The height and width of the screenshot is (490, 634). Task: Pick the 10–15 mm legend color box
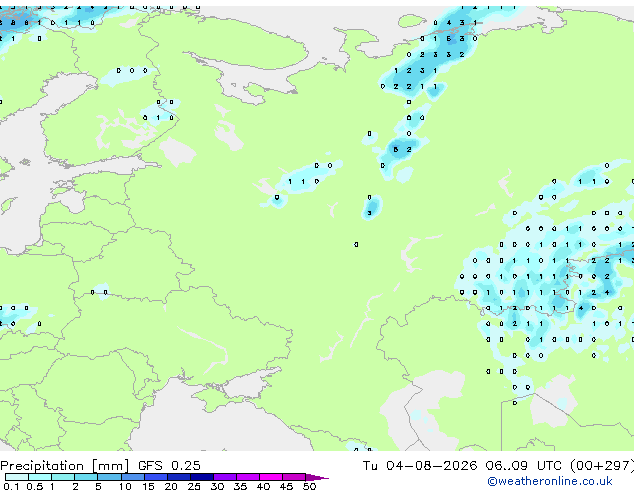click(x=132, y=477)
